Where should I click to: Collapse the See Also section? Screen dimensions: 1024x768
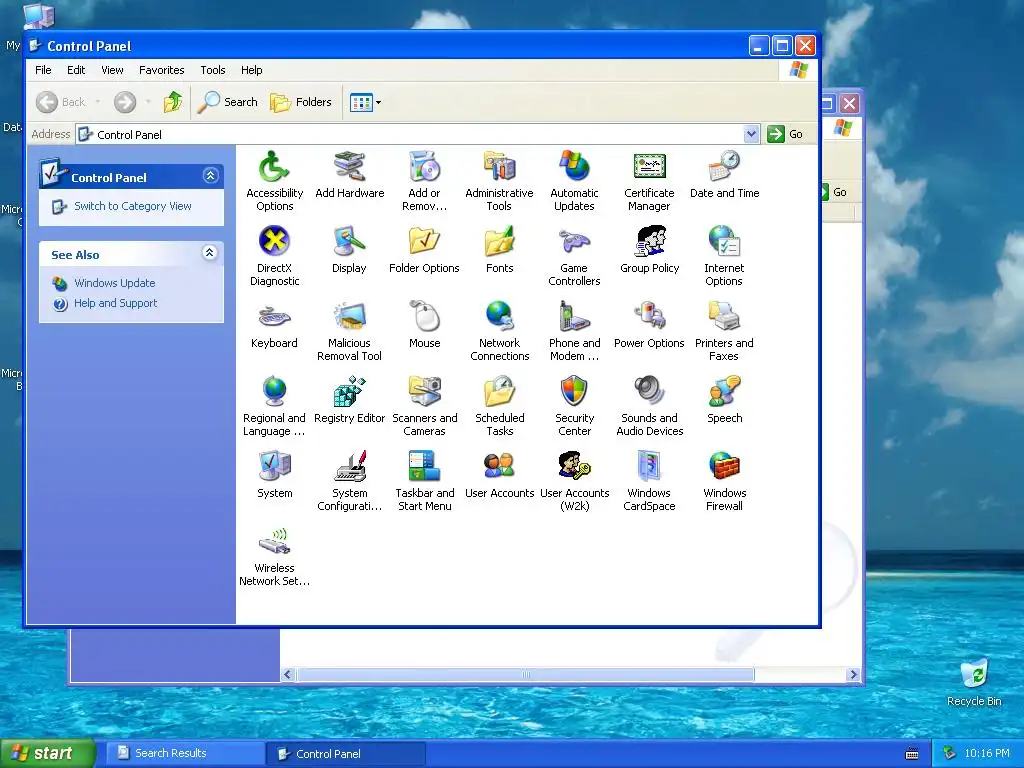(x=210, y=253)
